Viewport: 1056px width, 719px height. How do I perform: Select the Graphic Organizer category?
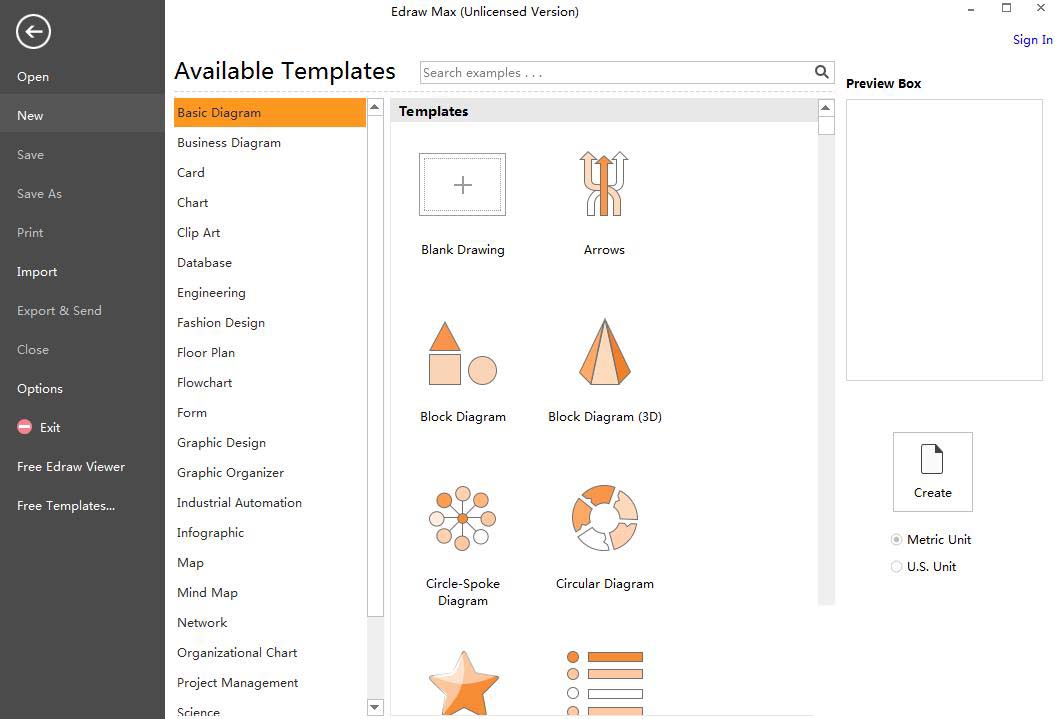pyautogui.click(x=230, y=473)
